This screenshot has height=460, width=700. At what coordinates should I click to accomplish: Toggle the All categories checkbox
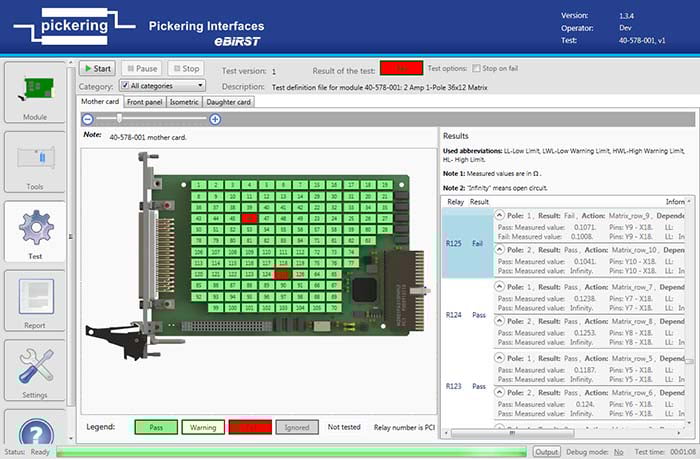point(125,85)
